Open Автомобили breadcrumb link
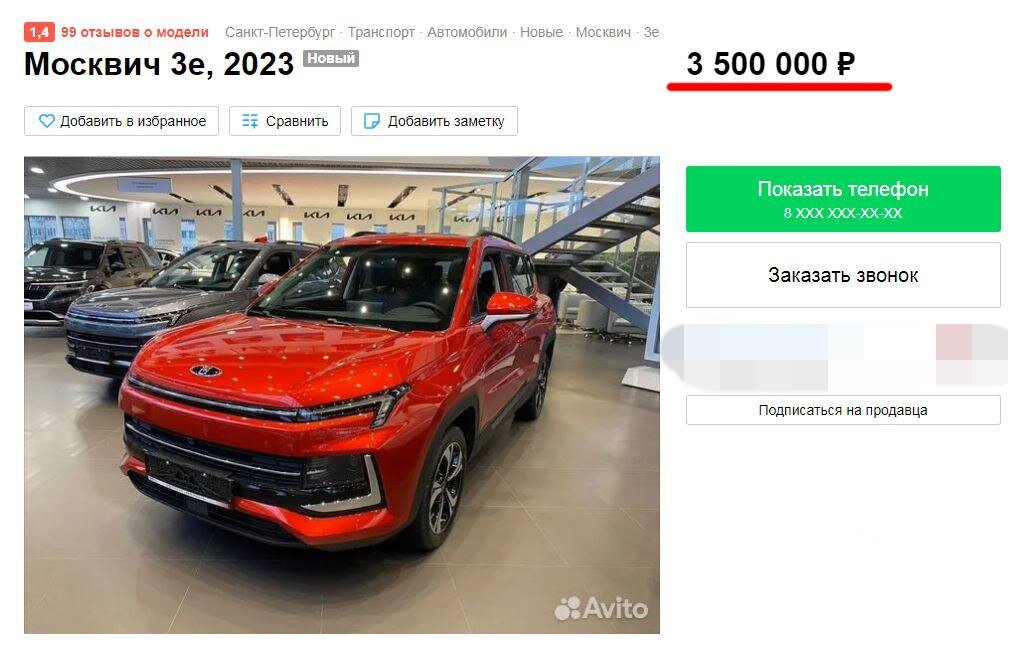This screenshot has width=1026, height=646. [x=467, y=32]
